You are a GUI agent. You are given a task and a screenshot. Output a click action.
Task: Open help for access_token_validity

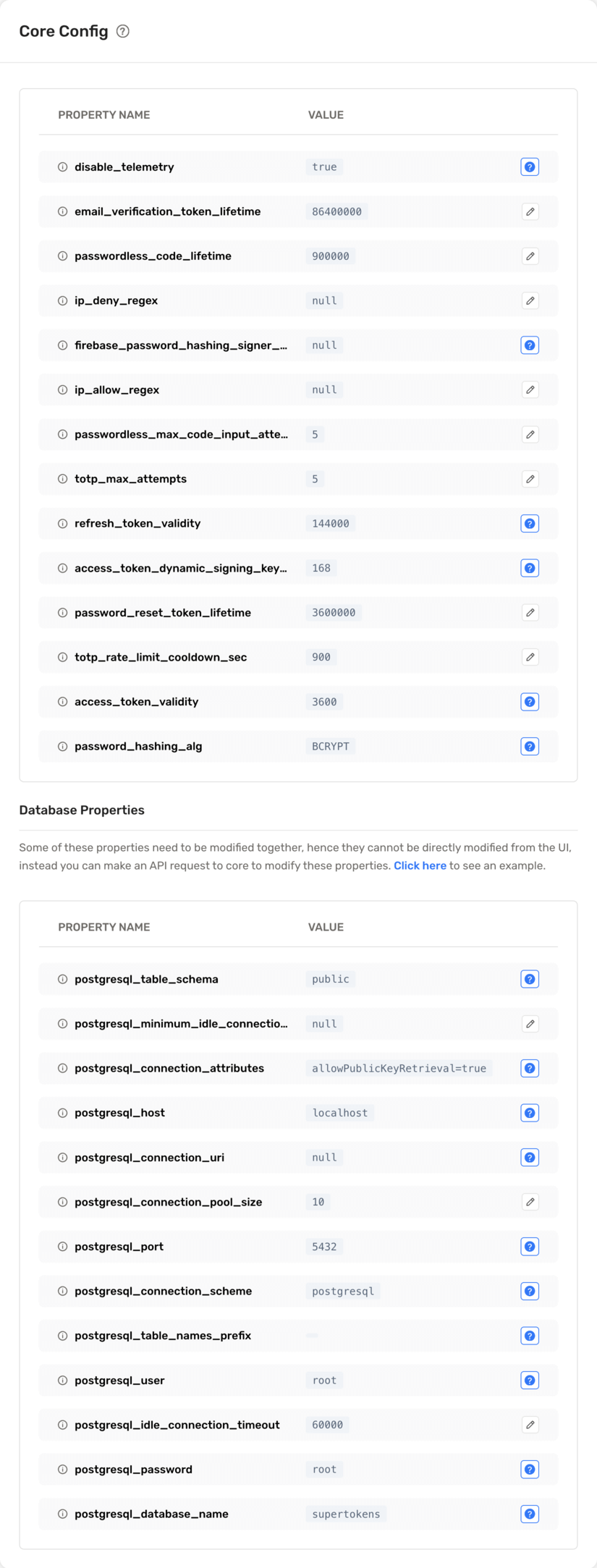(530, 701)
